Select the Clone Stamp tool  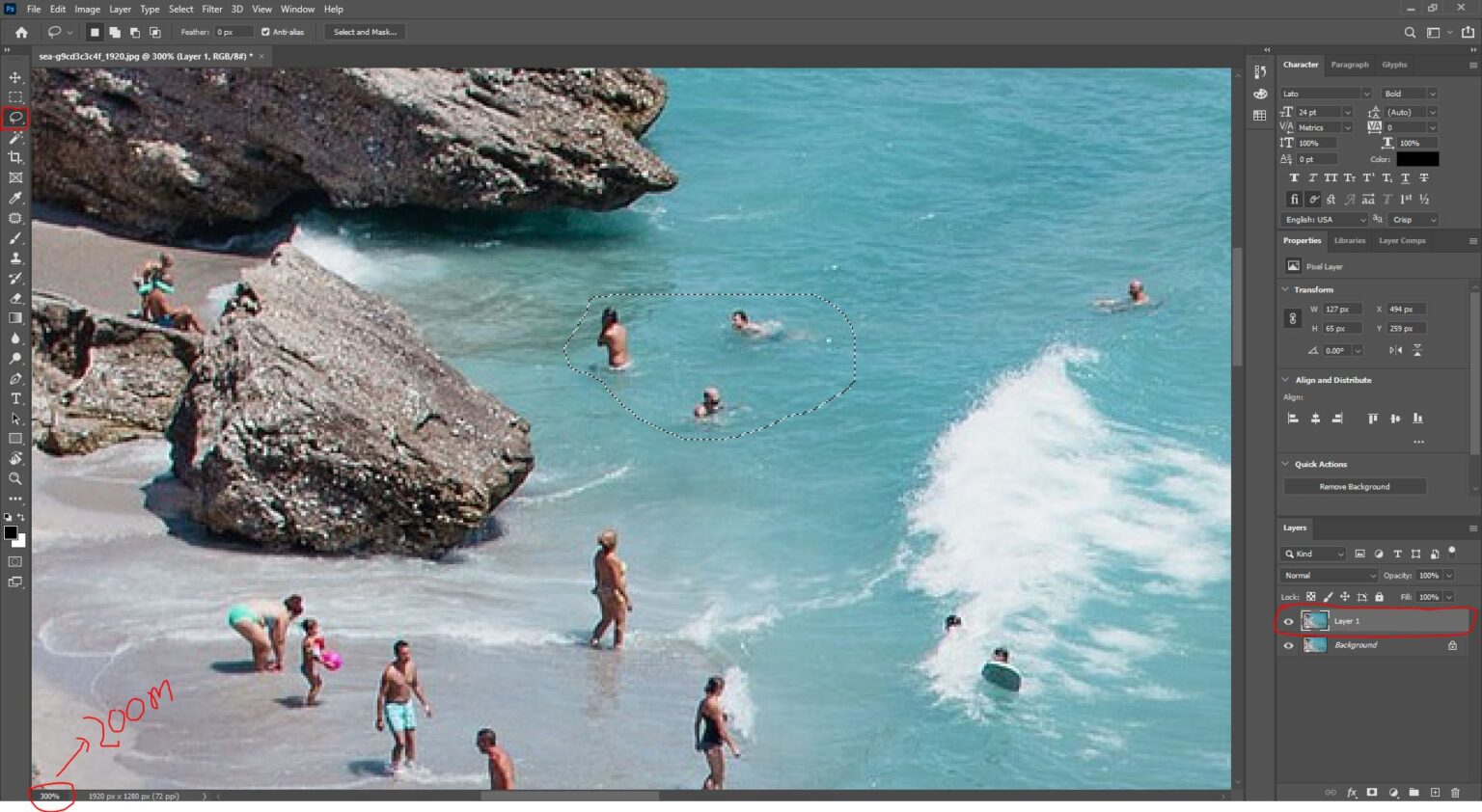15,258
